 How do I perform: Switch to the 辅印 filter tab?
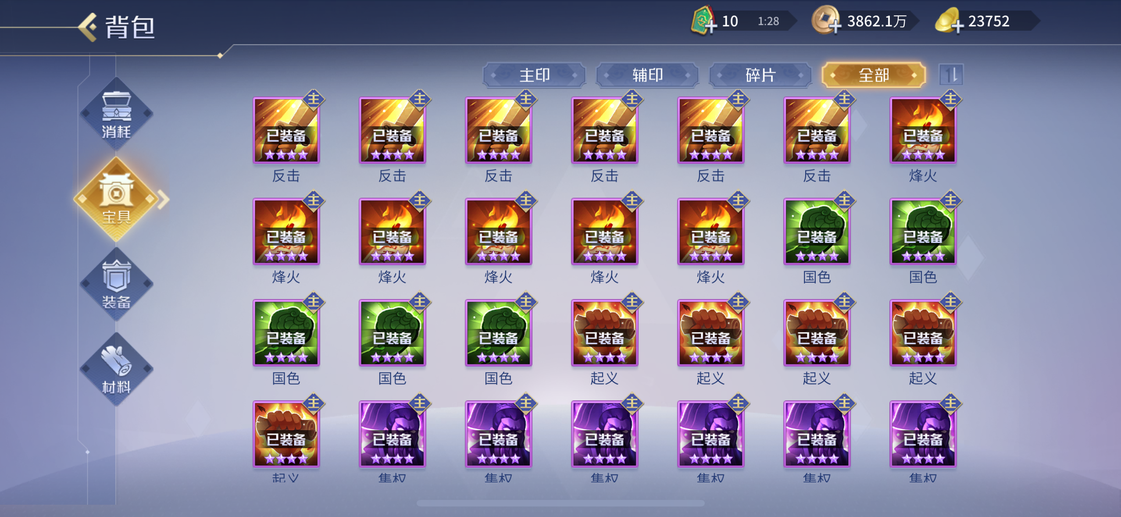648,75
